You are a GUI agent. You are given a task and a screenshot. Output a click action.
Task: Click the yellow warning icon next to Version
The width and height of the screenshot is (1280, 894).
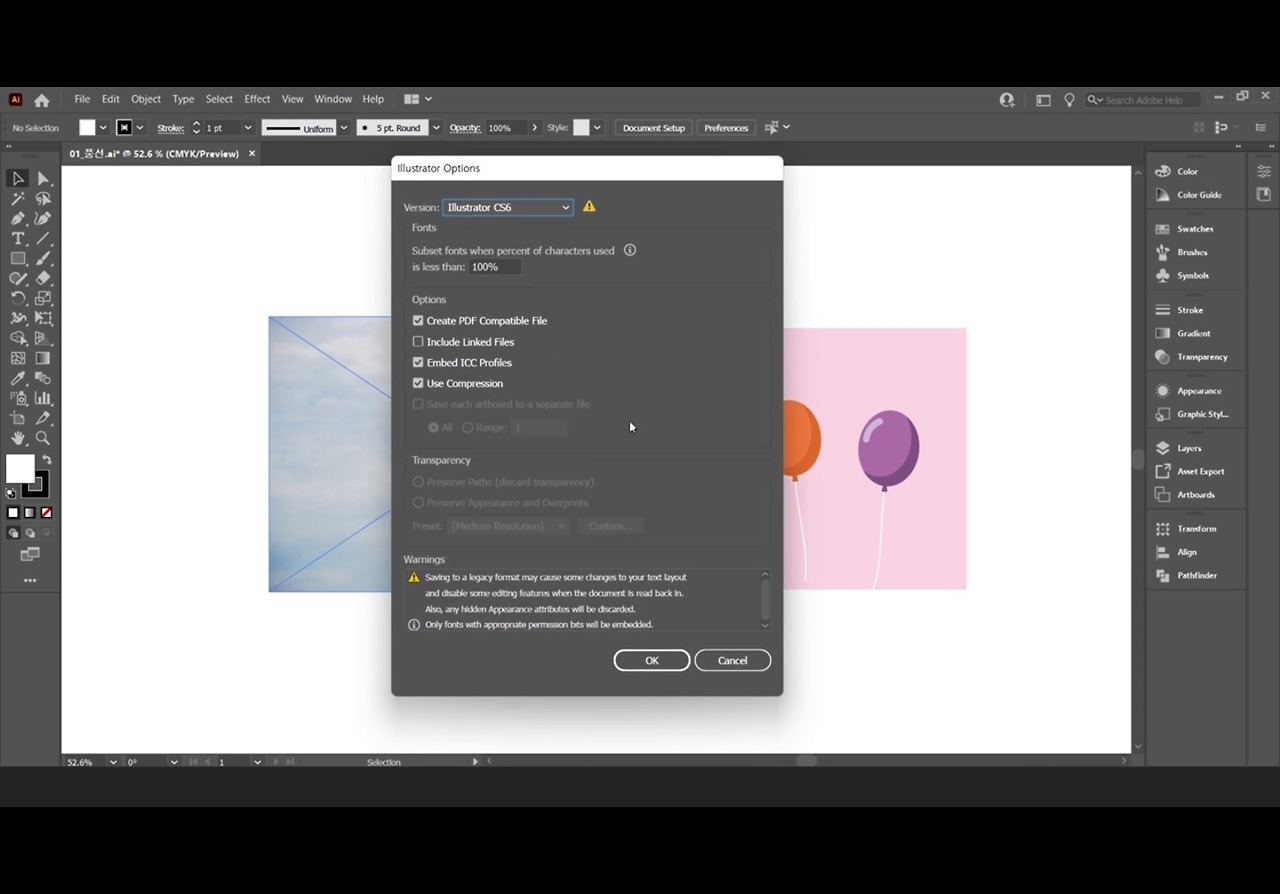(x=589, y=206)
